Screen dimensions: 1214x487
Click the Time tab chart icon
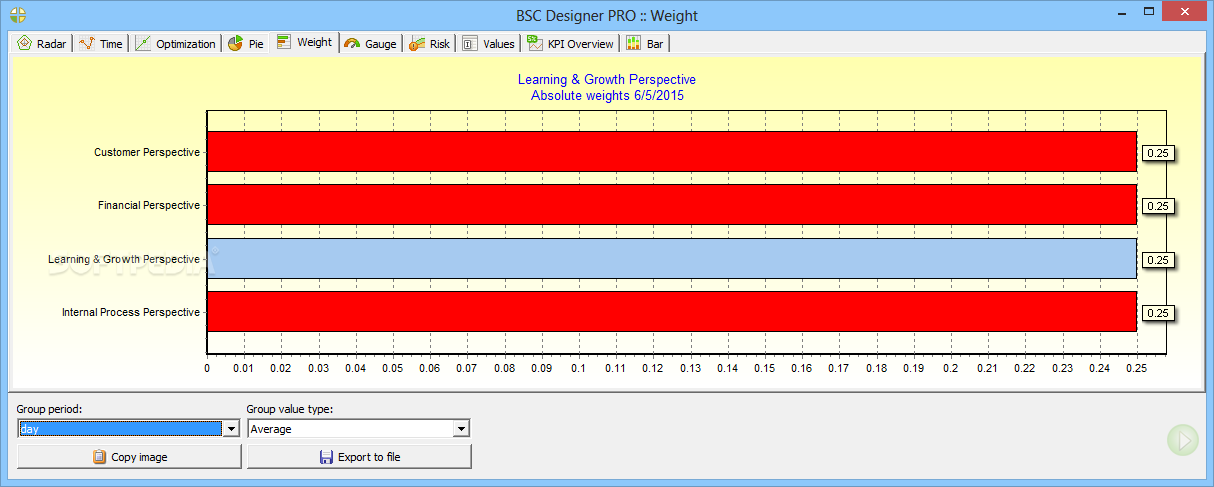click(x=87, y=43)
